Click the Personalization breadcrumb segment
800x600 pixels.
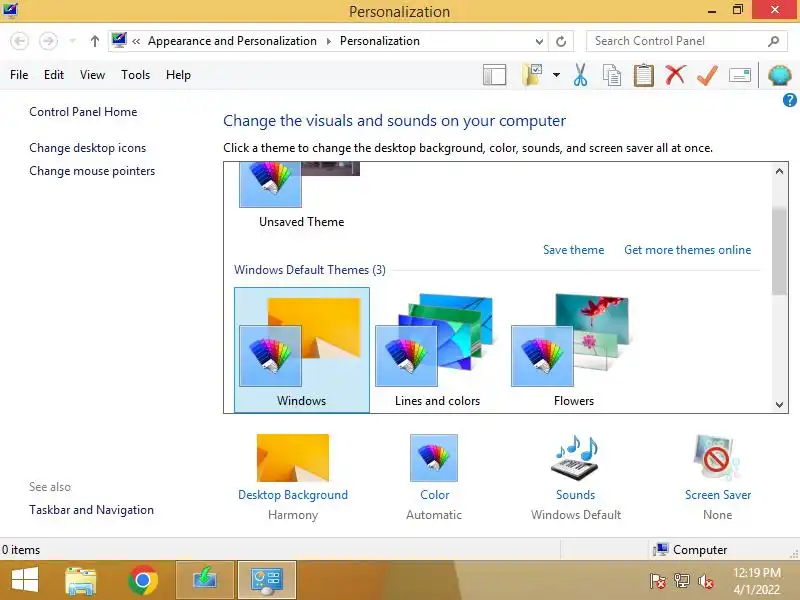click(x=380, y=41)
